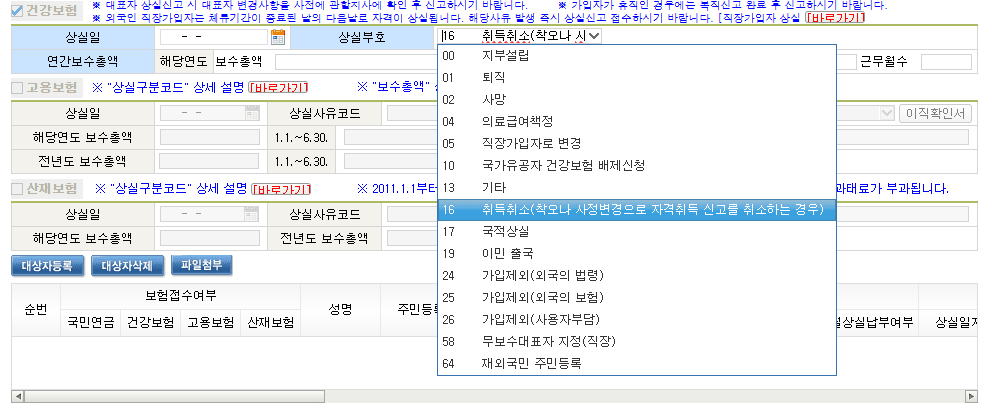995x409 pixels.
Task: Select option 58 무보수대표자 지정(직장)
Action: pos(637,341)
